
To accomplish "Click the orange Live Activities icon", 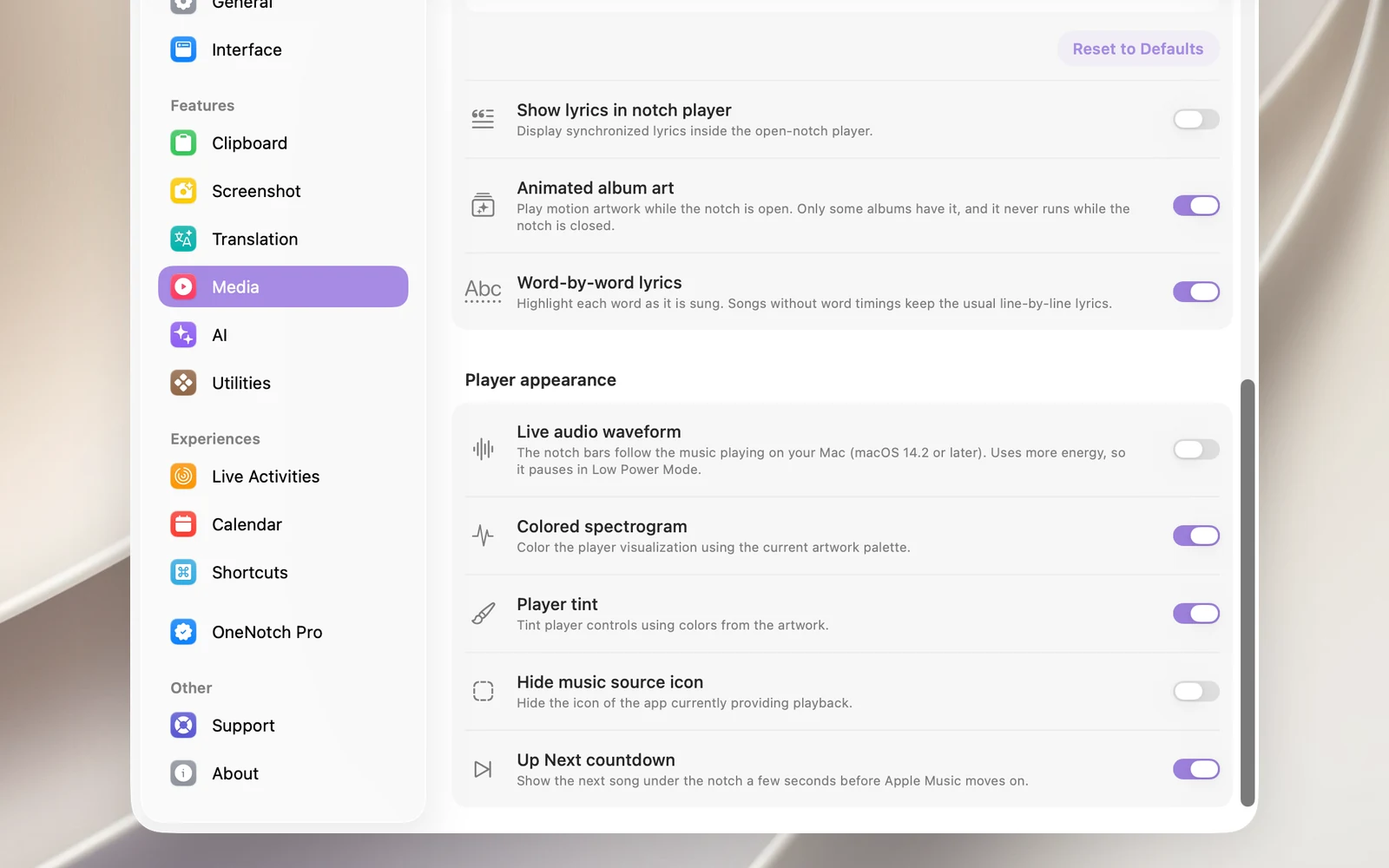I will click(183, 476).
